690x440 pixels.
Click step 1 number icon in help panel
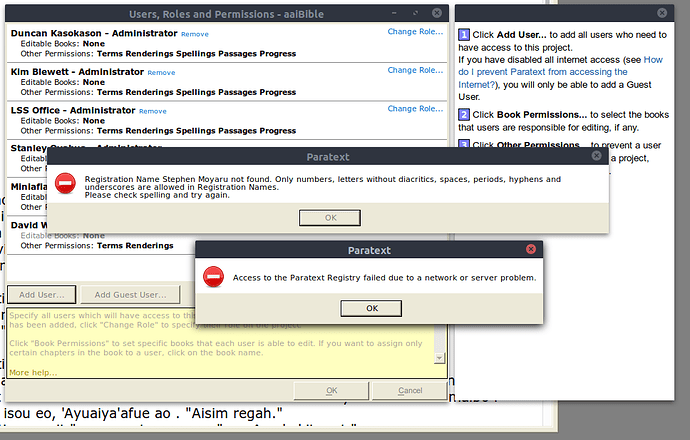(x=464, y=35)
